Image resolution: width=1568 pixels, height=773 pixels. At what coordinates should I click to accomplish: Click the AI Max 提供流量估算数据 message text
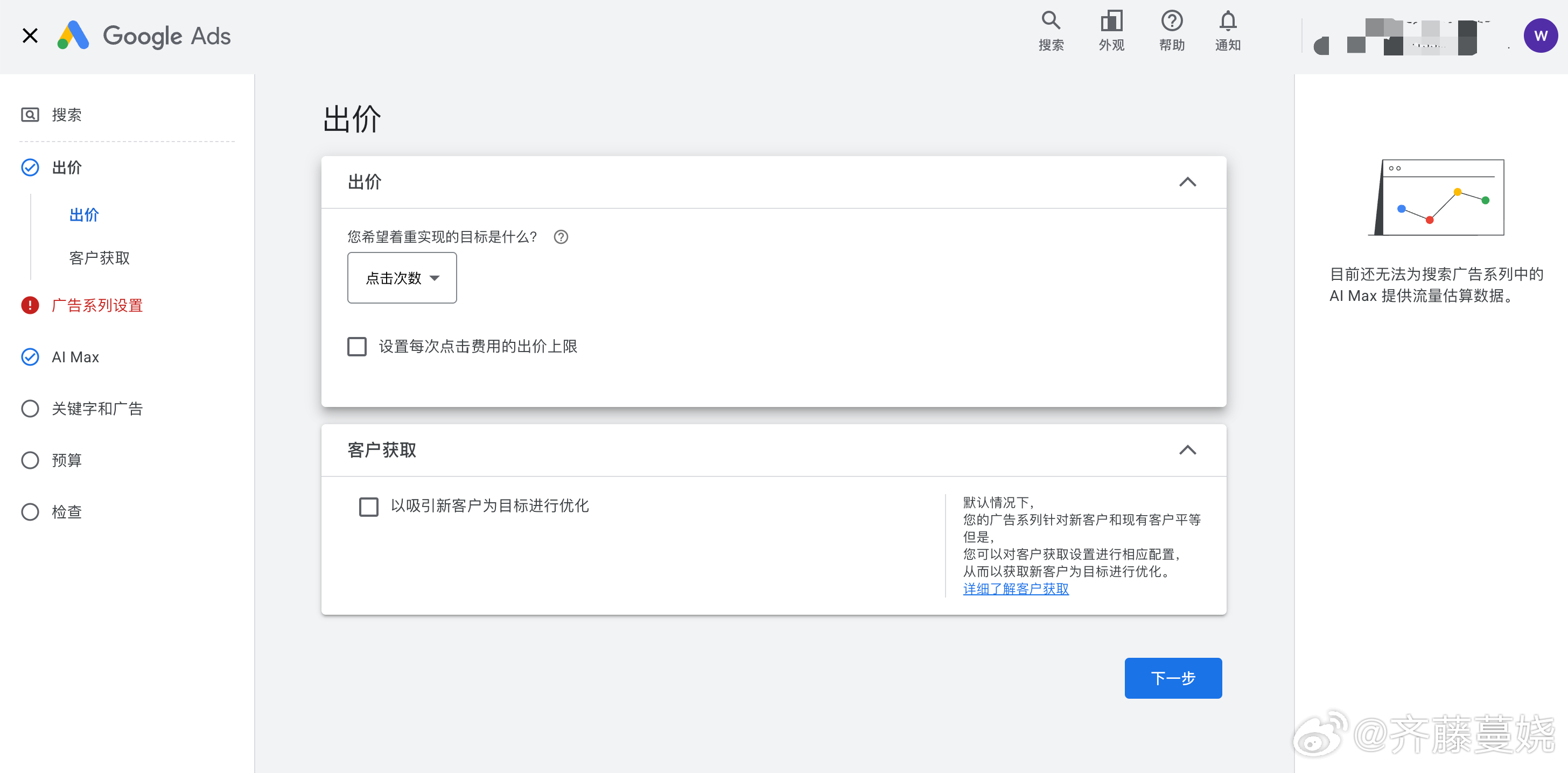(1437, 285)
